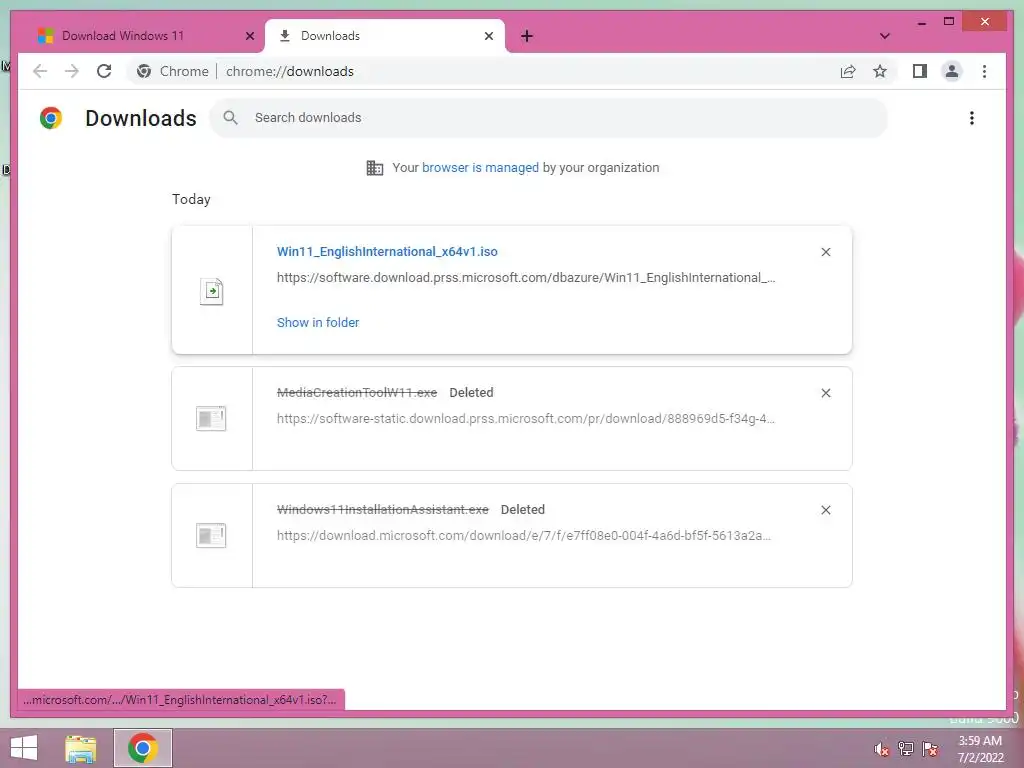Open Chrome's three-dot main menu
This screenshot has height=768, width=1024.
[984, 71]
